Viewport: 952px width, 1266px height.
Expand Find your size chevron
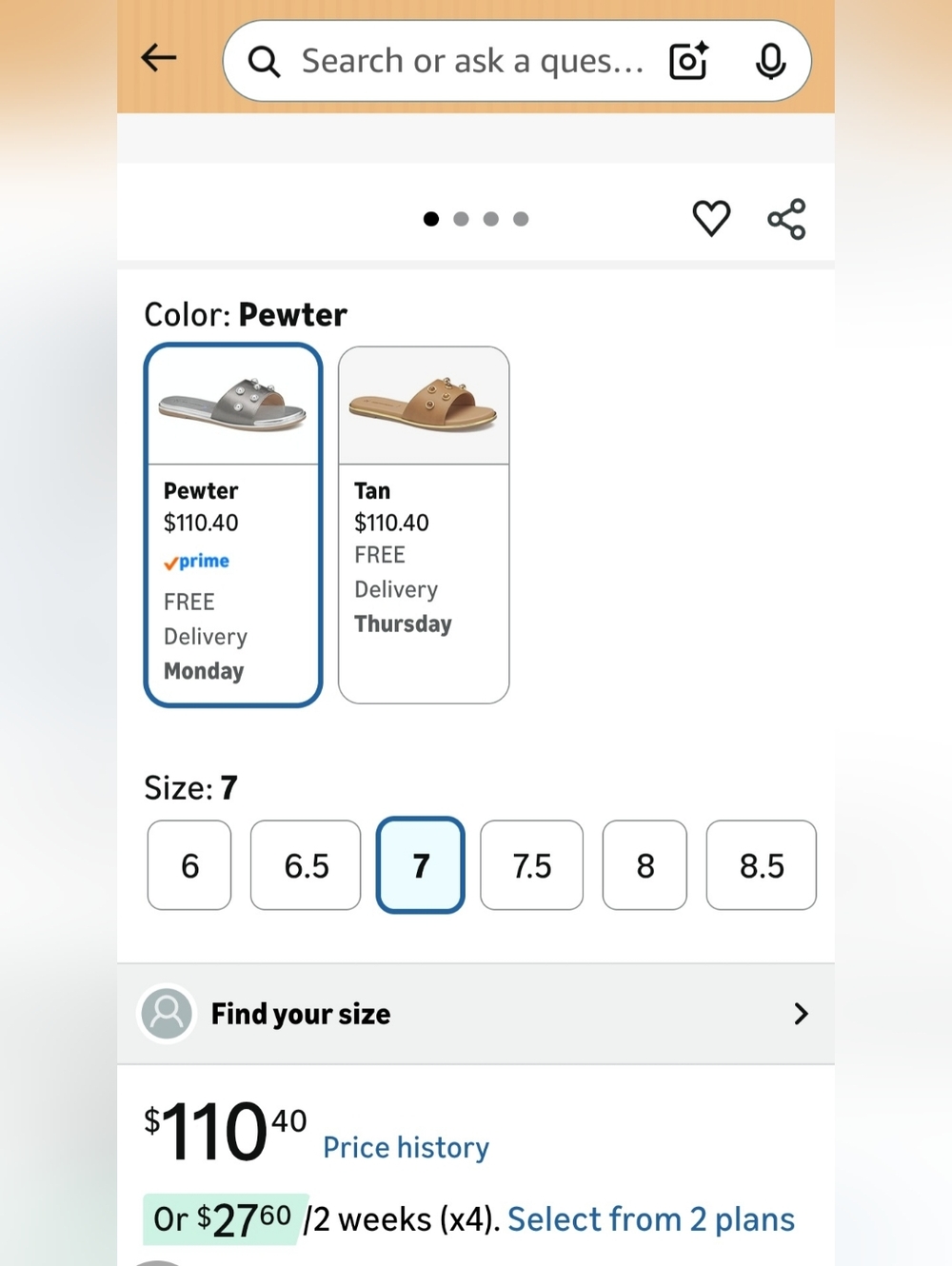coord(801,1014)
